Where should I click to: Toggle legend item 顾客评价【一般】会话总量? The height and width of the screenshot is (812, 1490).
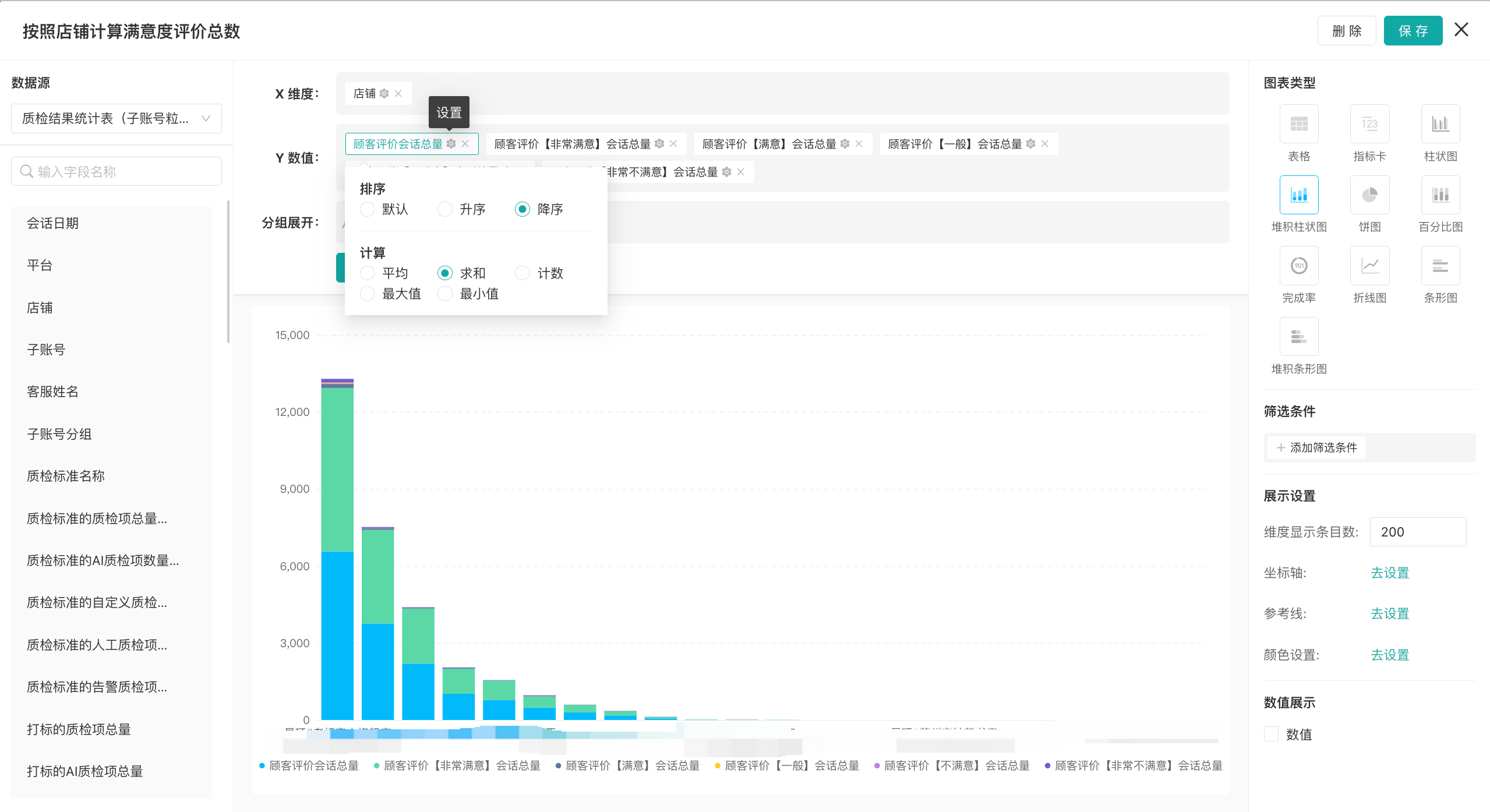787,765
